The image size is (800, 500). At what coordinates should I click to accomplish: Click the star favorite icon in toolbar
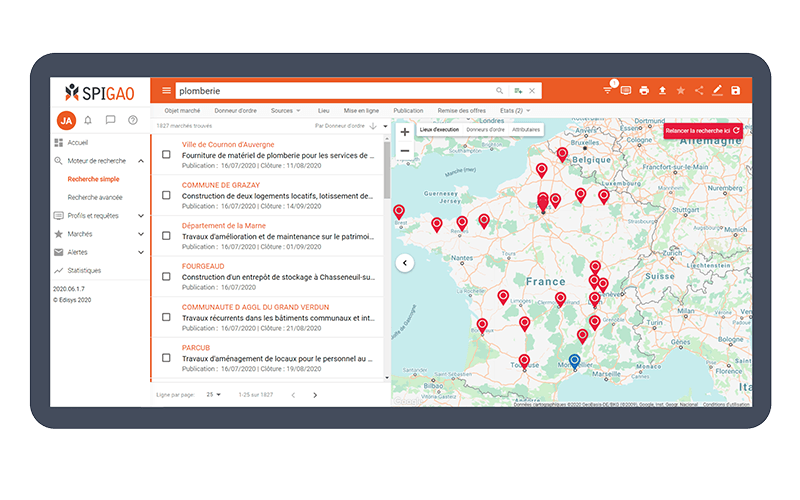click(681, 91)
